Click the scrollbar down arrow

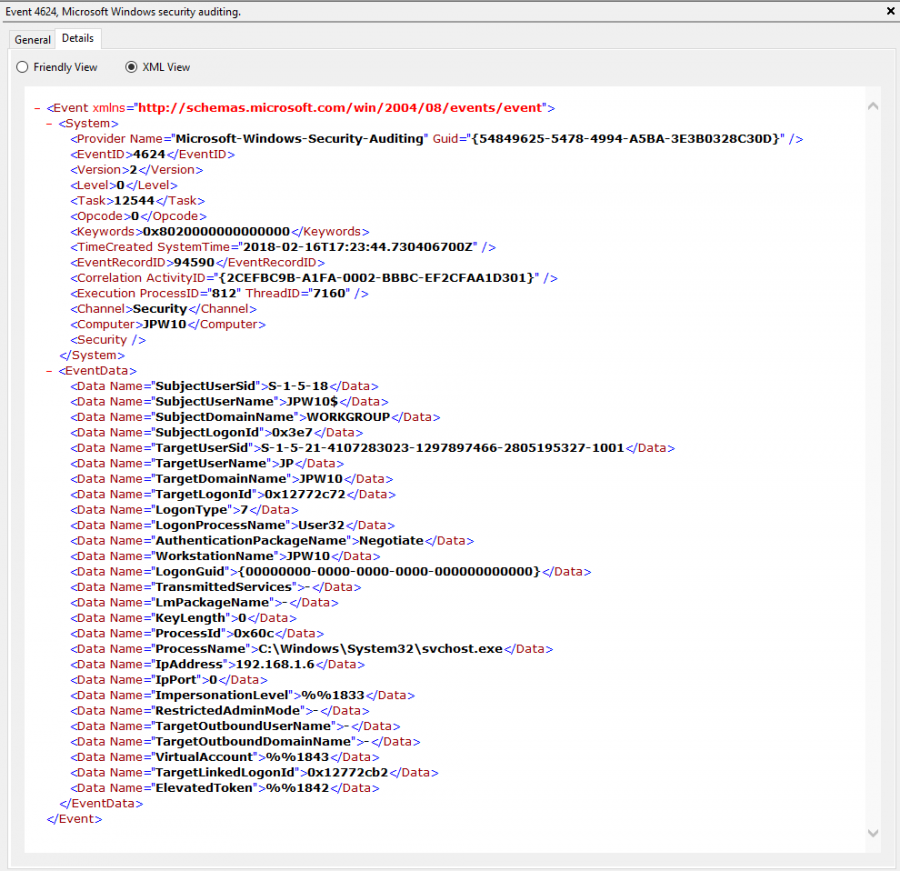873,832
